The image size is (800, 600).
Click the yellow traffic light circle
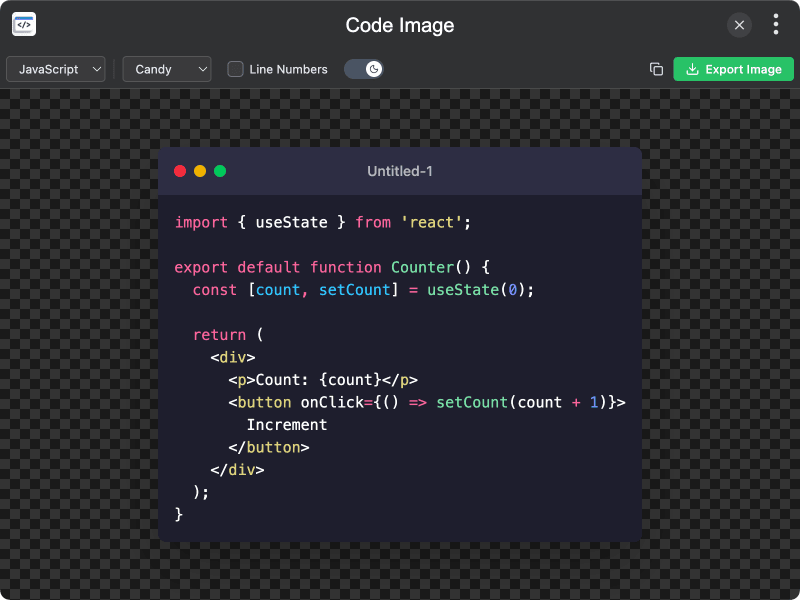pyautogui.click(x=200, y=171)
